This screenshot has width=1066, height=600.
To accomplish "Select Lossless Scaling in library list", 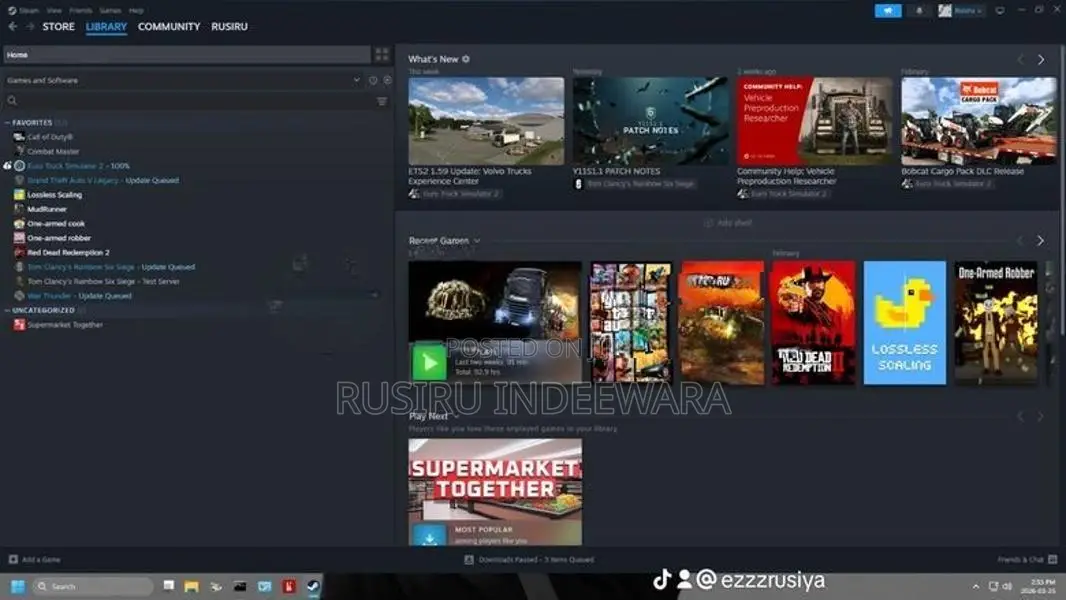I will pos(54,194).
